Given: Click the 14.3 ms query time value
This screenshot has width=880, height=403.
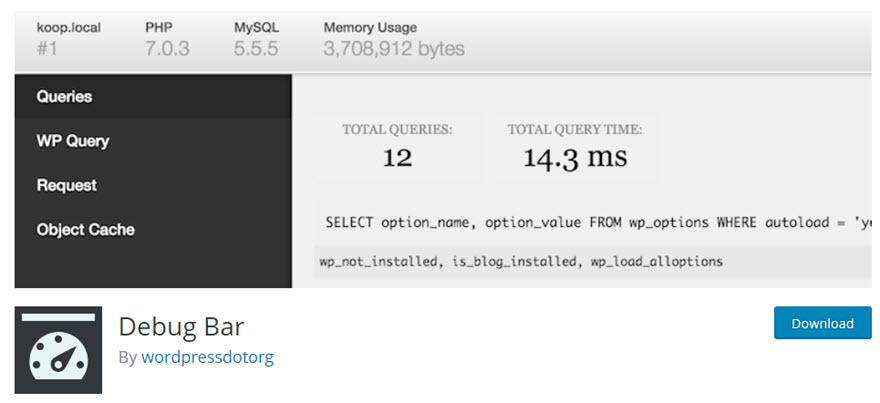Looking at the screenshot, I should pos(575,158).
